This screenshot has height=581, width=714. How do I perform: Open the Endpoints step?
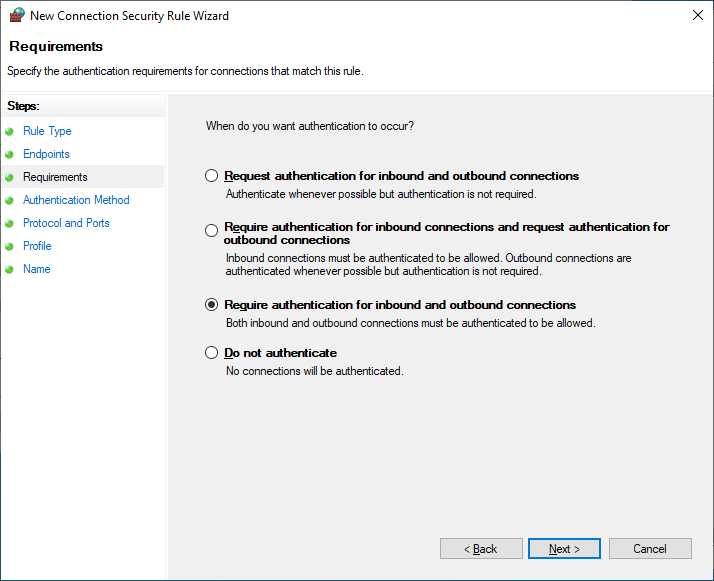(x=46, y=154)
